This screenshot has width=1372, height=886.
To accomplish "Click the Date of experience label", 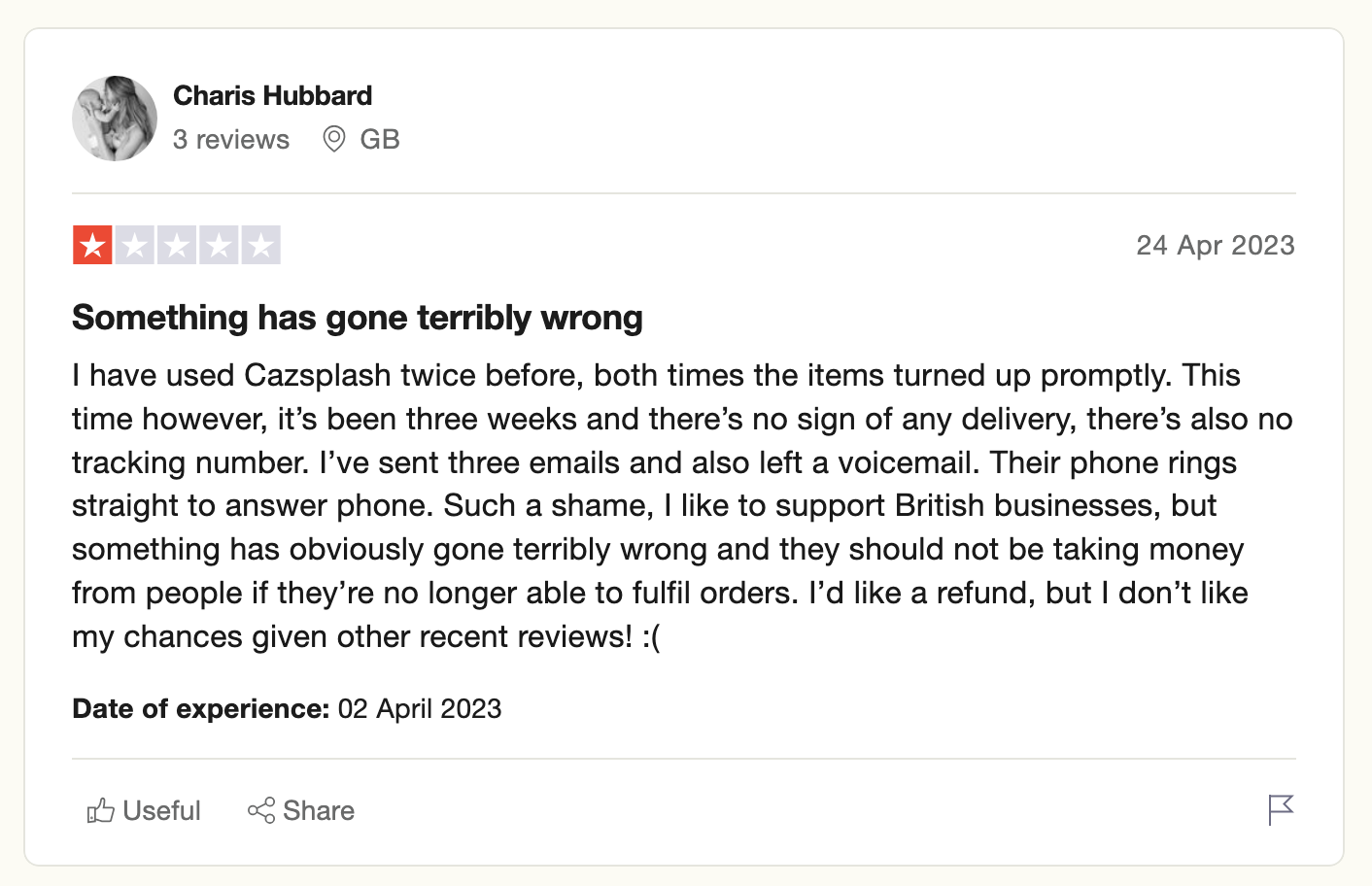I will [201, 709].
